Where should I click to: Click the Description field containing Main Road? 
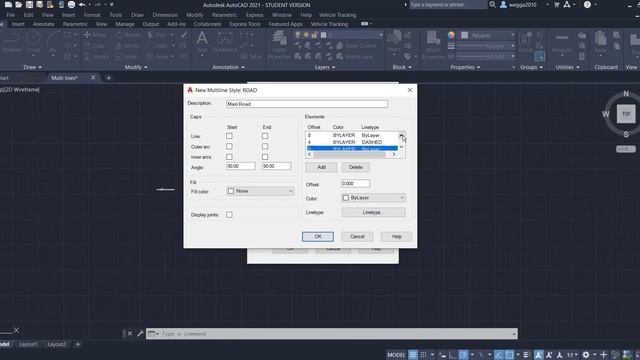pos(307,104)
